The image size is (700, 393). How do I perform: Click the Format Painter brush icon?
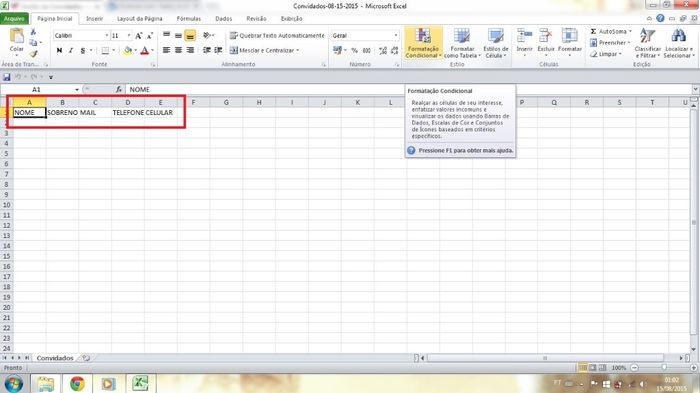click(x=33, y=54)
